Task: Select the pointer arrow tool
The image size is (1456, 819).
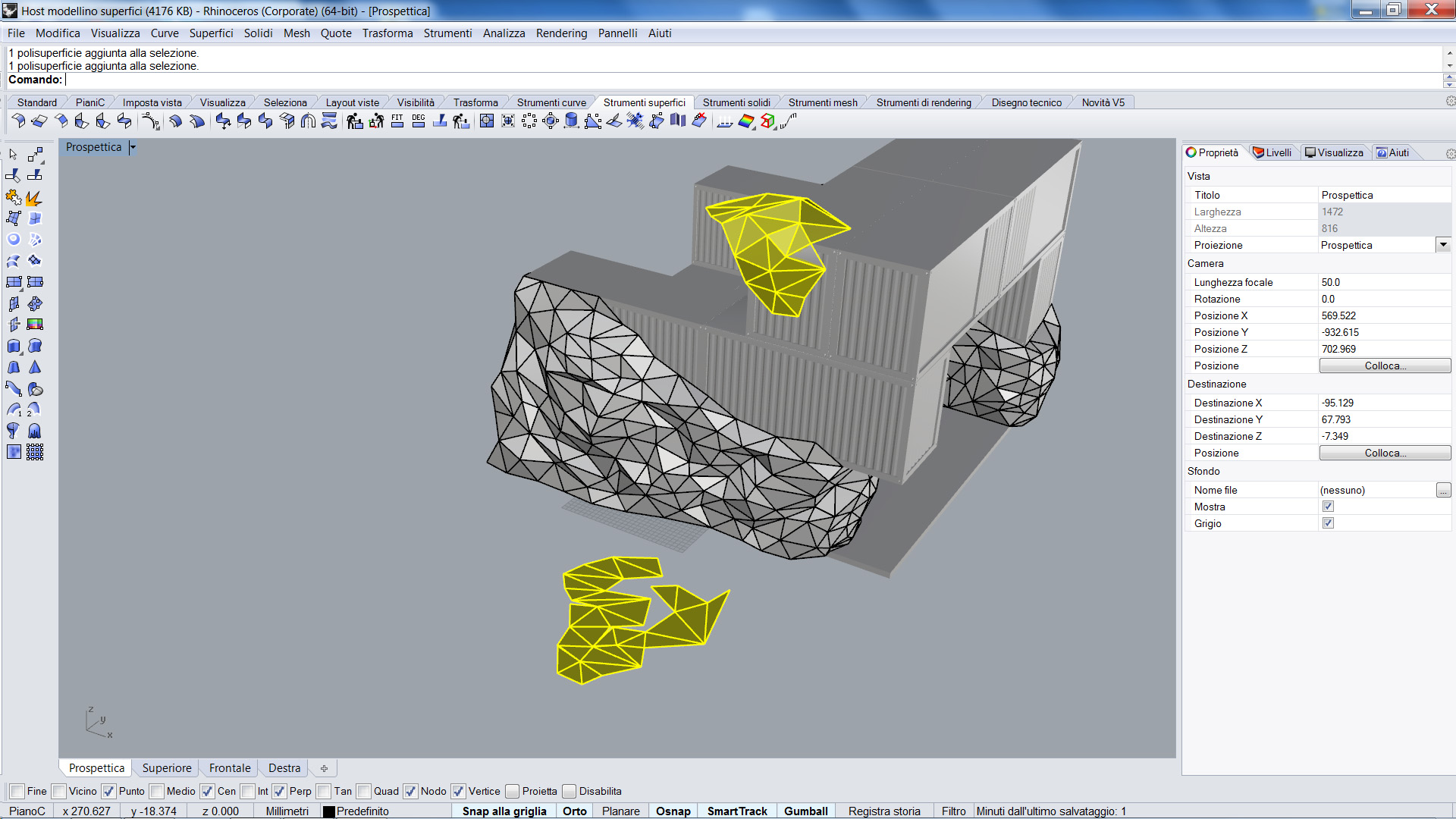Action: pos(13,154)
